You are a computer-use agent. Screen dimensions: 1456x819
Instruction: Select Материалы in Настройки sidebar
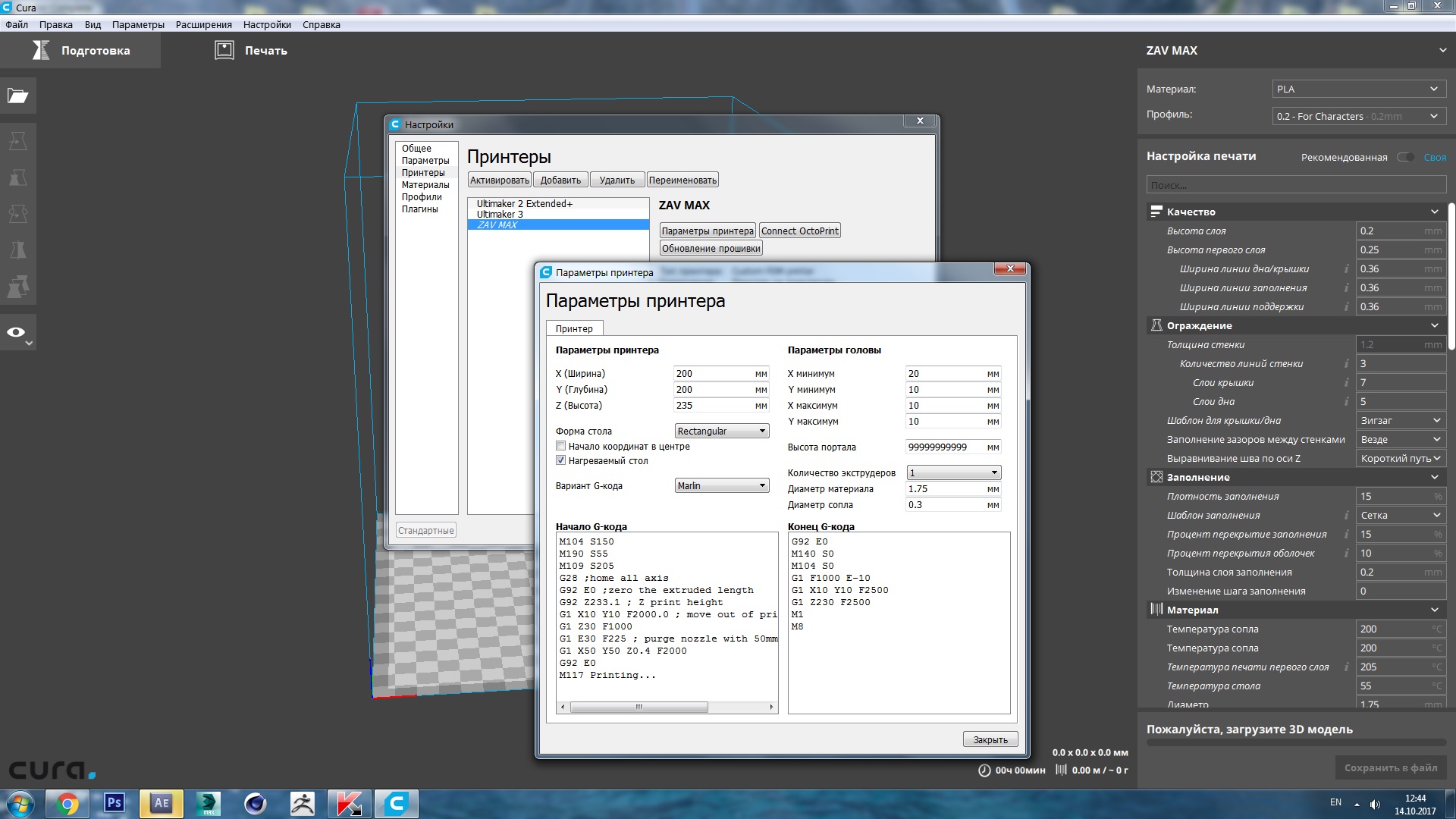tap(425, 184)
